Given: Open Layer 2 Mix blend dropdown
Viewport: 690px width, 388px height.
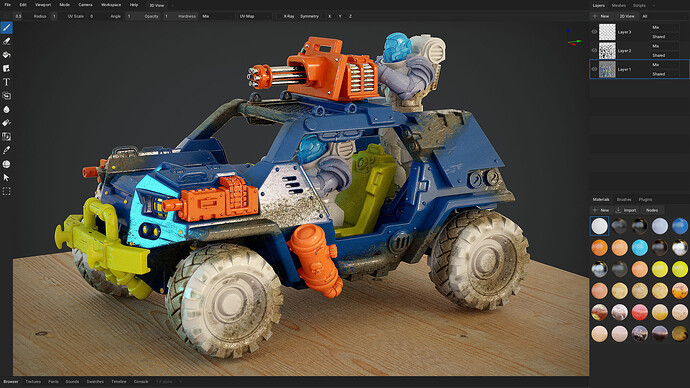Looking at the screenshot, I should [x=664, y=46].
